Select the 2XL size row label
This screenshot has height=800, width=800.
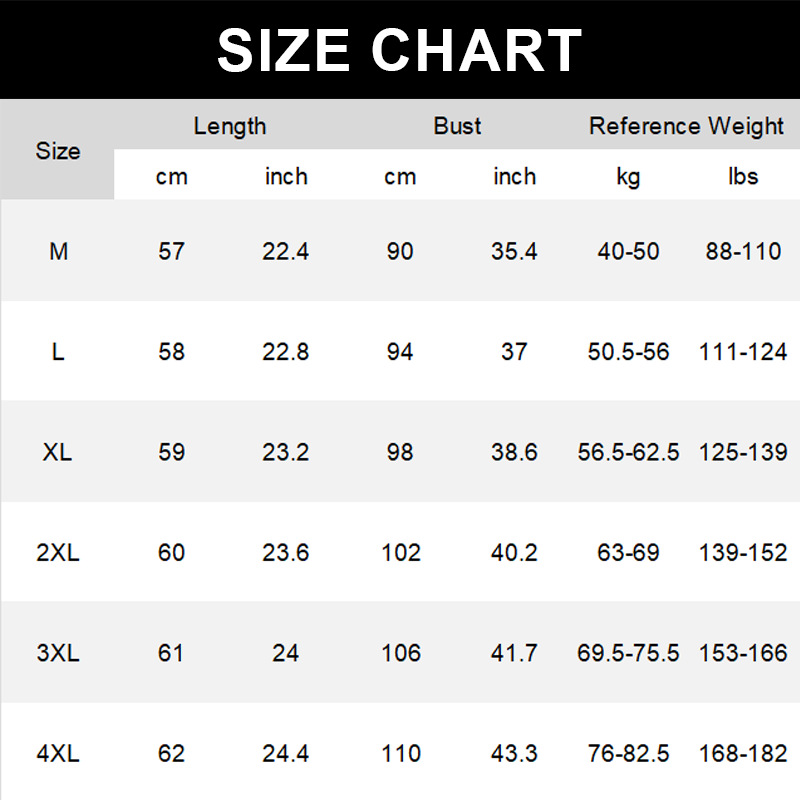pos(58,553)
